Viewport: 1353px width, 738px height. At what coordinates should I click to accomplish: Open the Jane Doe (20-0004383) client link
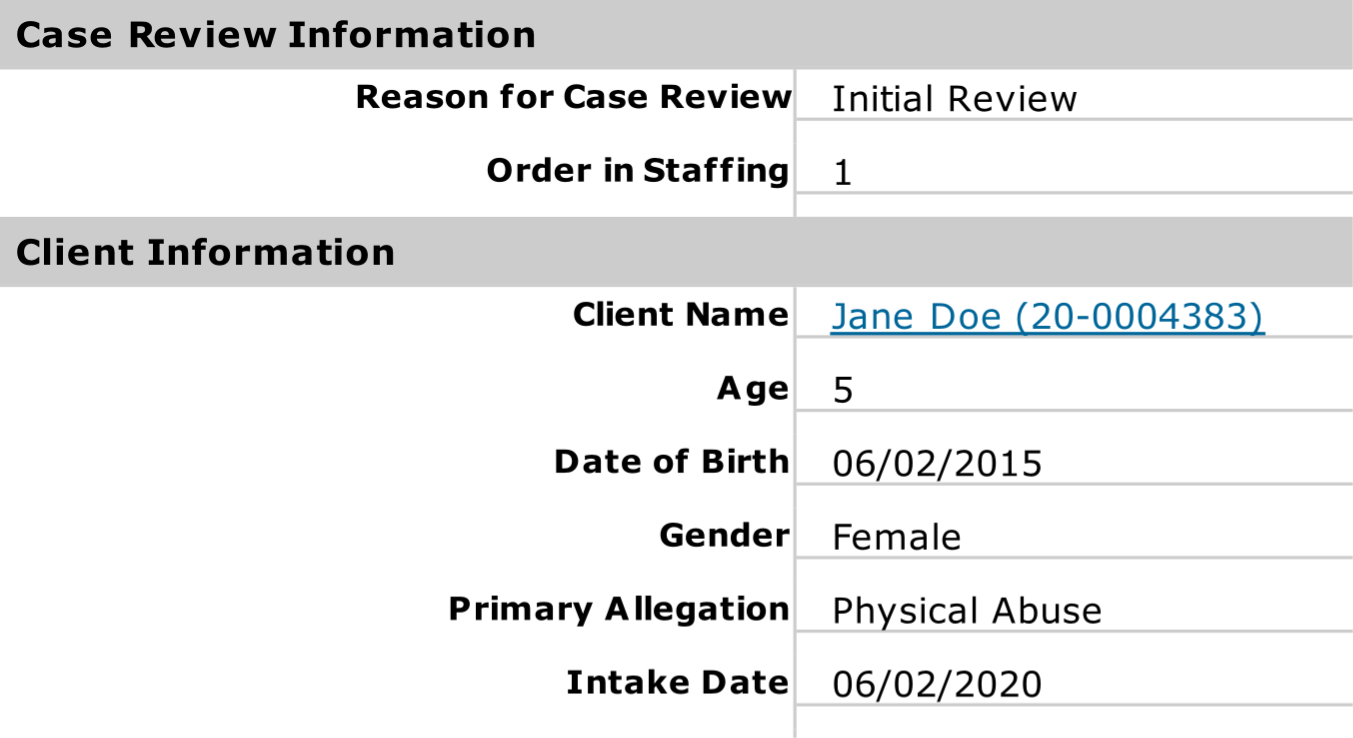[1047, 316]
